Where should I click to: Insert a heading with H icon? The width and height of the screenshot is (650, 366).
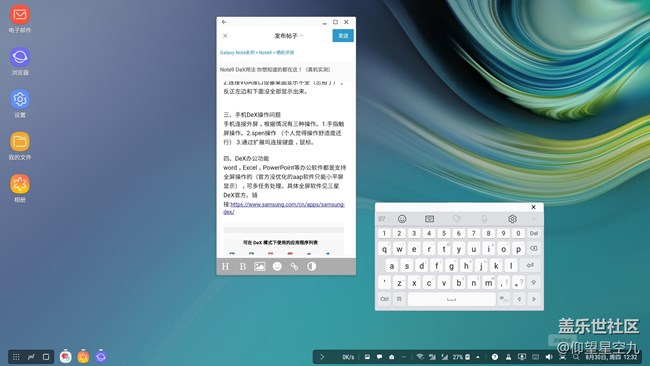tap(226, 267)
